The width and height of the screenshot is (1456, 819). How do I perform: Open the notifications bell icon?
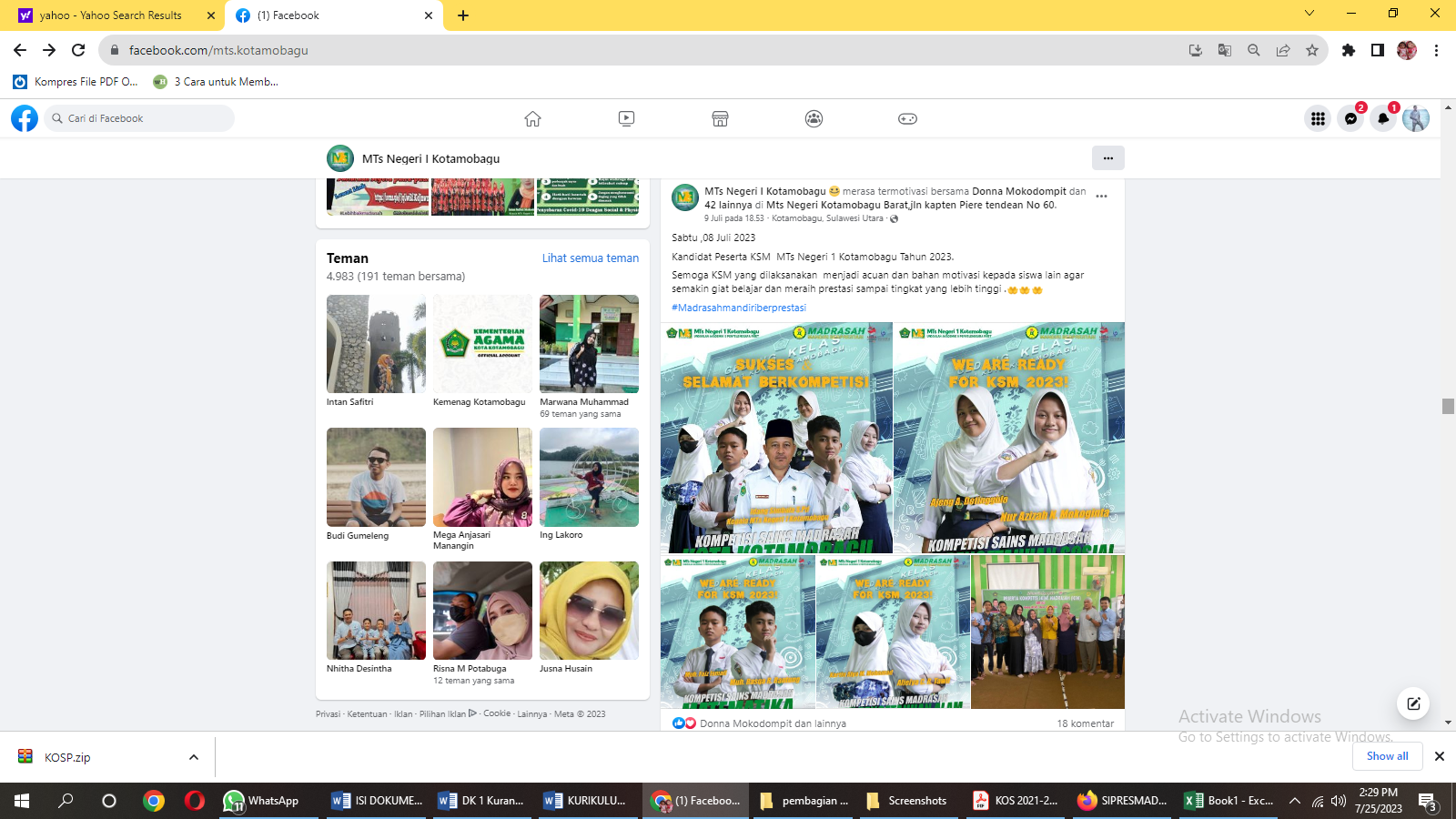[x=1383, y=118]
